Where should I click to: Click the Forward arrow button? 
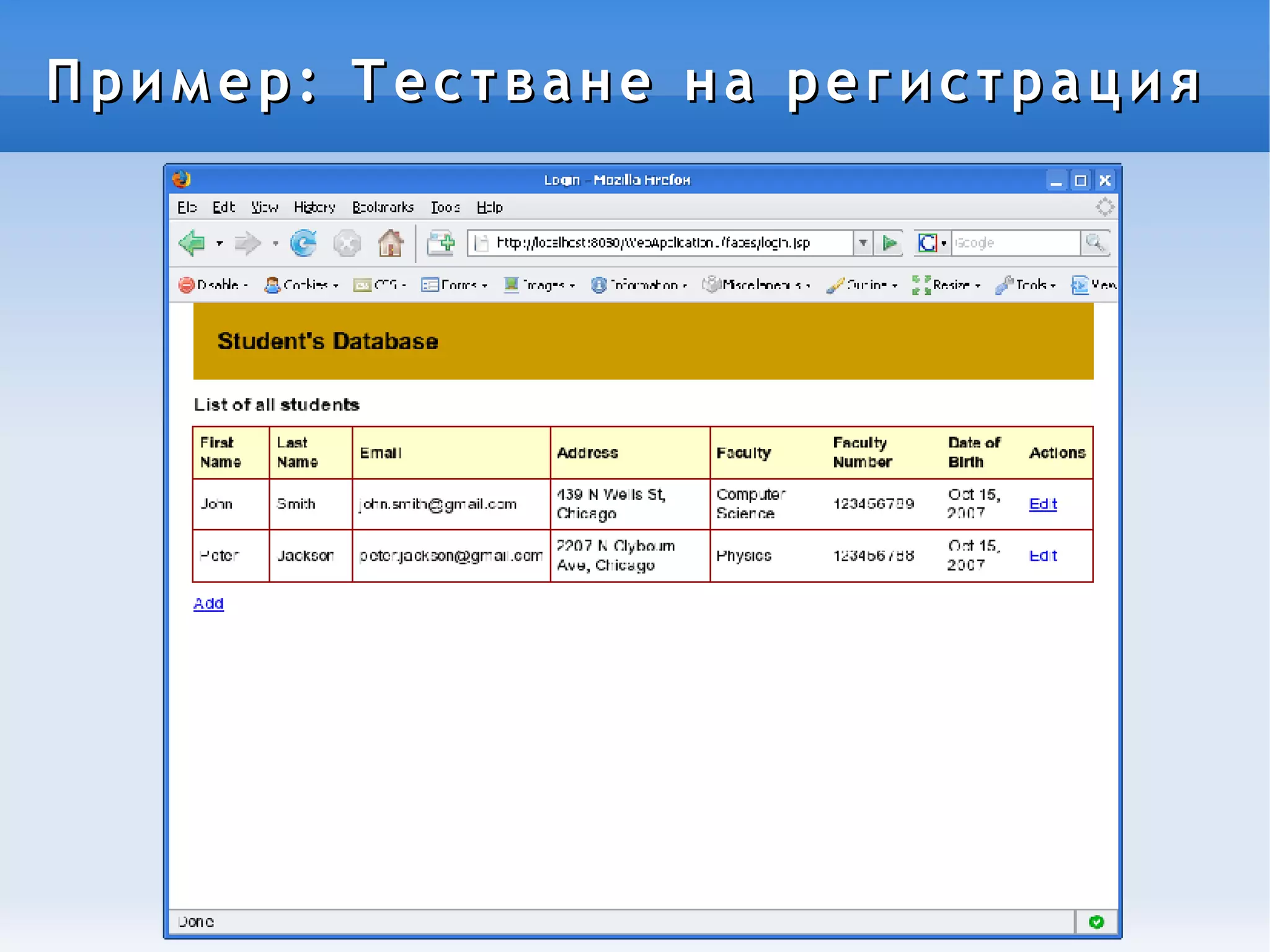(x=247, y=243)
